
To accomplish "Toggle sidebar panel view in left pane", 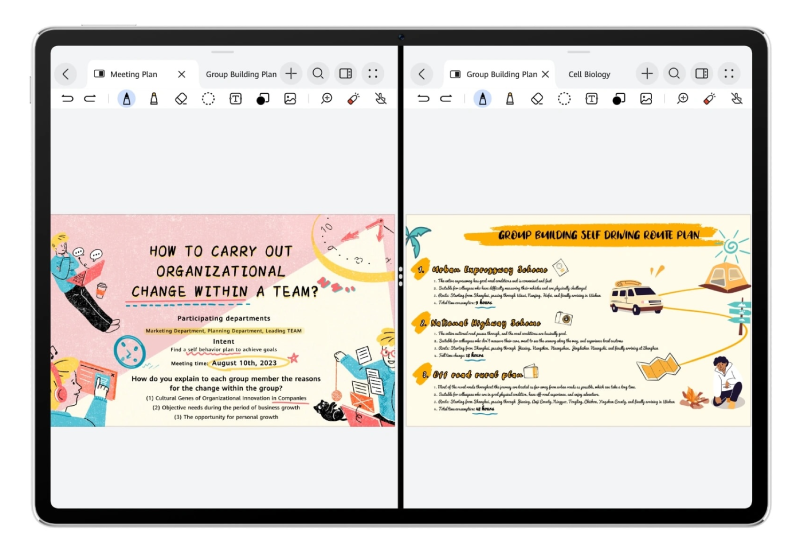I will pyautogui.click(x=345, y=73).
